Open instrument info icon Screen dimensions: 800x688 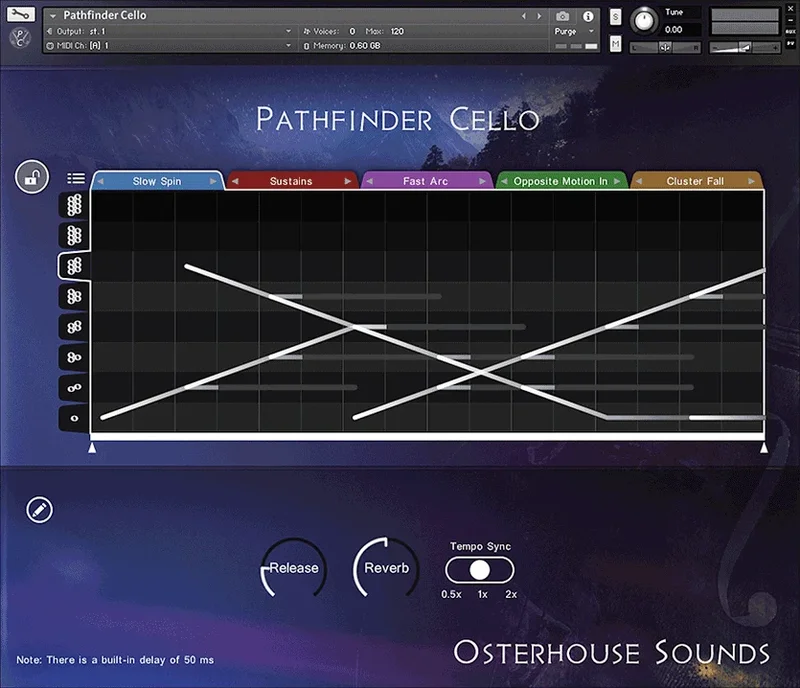tap(588, 16)
